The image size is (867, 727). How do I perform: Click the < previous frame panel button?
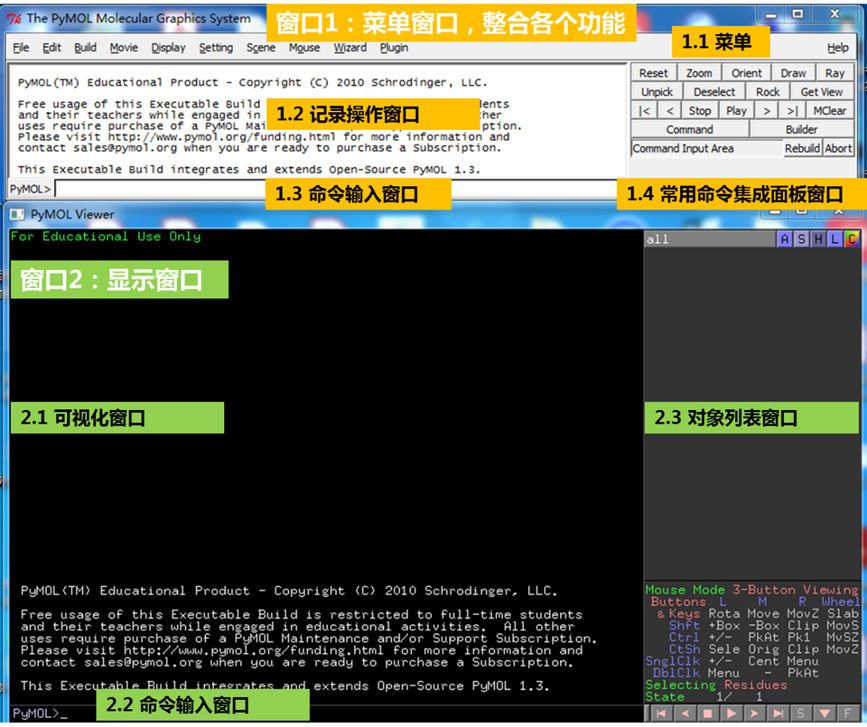coord(670,111)
